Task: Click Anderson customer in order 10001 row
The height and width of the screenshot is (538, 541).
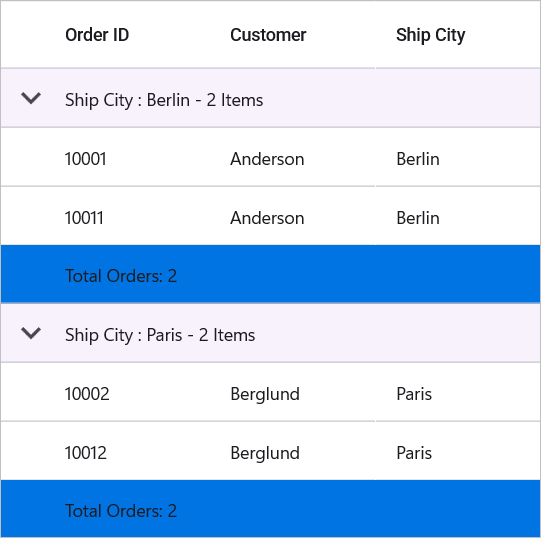Action: click(x=267, y=159)
